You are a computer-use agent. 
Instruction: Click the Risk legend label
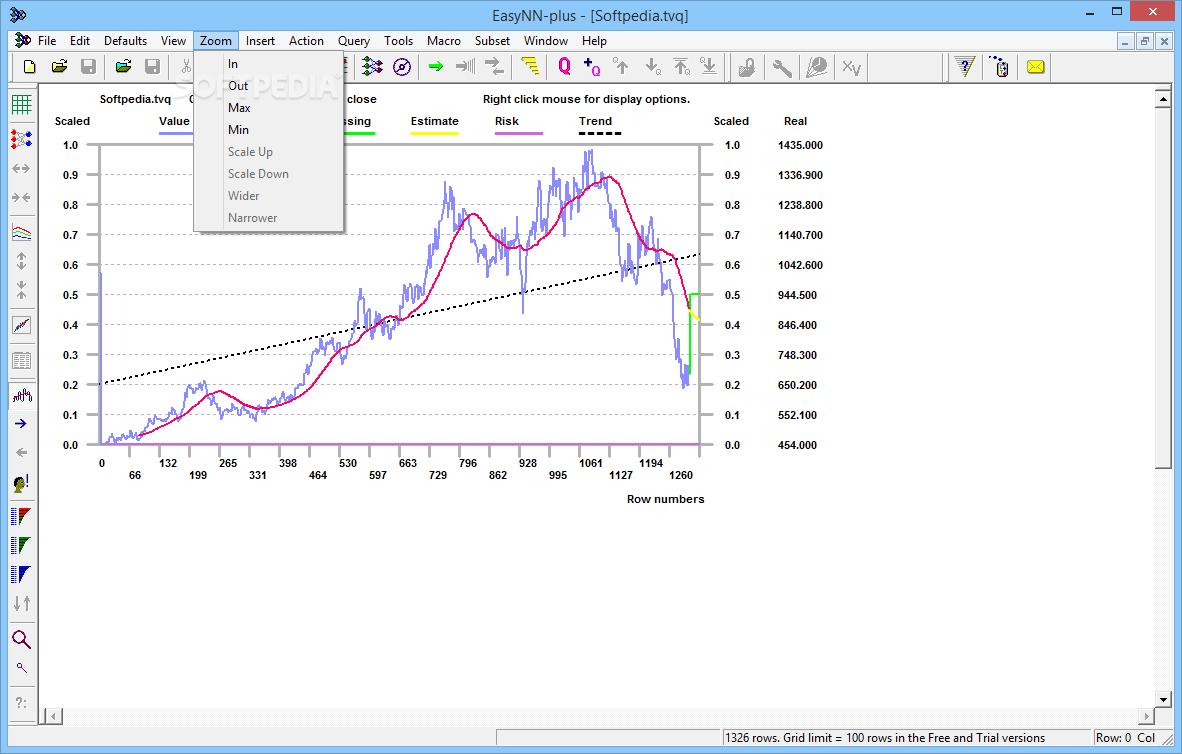pos(507,121)
